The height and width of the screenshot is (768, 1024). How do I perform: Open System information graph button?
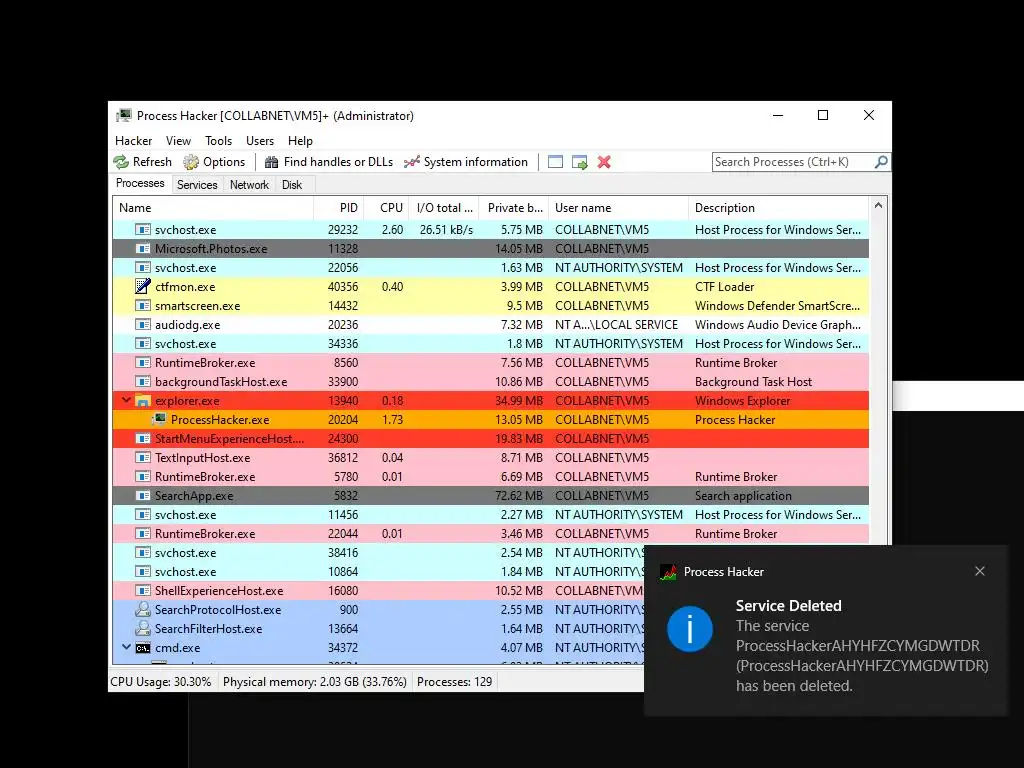pyautogui.click(x=466, y=162)
